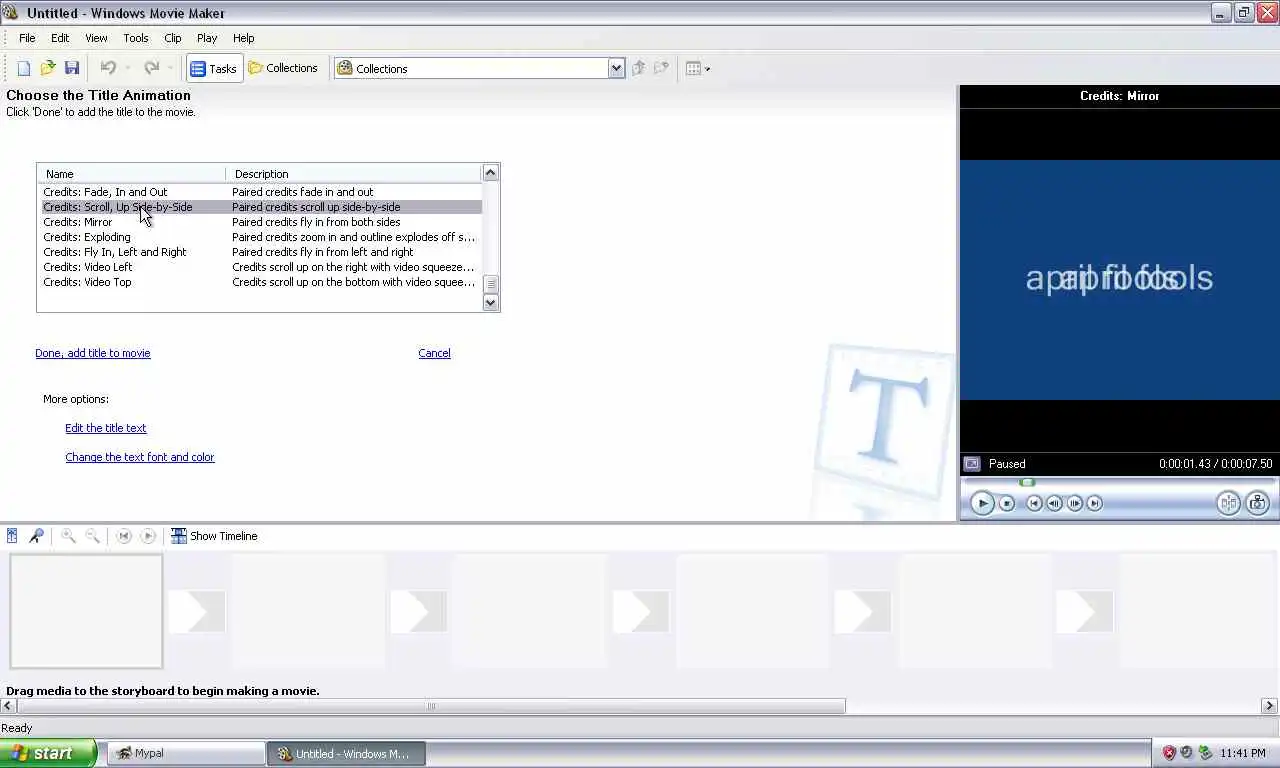Select the first empty storyboard clip cell
1280x768 pixels.
point(86,612)
